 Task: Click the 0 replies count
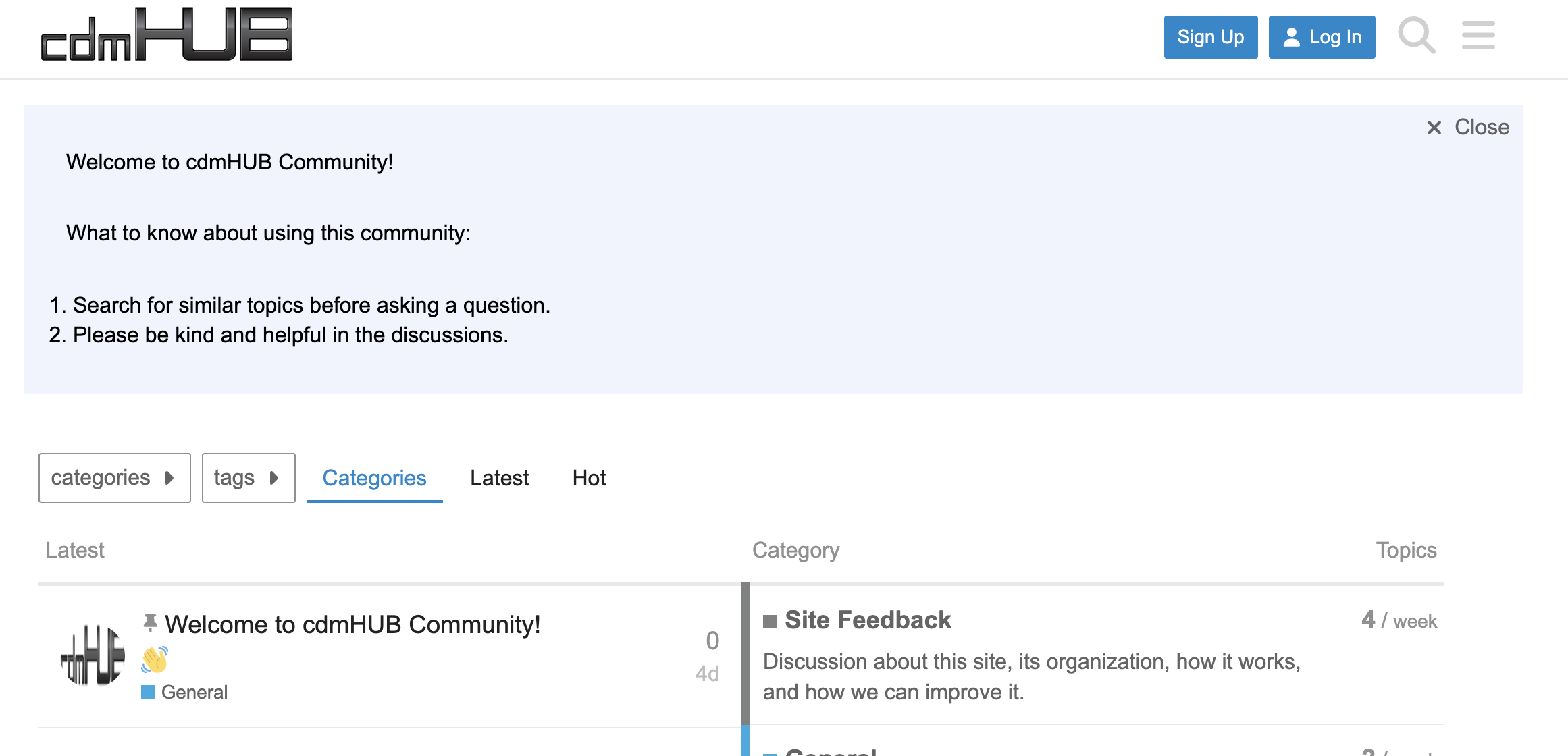712,641
